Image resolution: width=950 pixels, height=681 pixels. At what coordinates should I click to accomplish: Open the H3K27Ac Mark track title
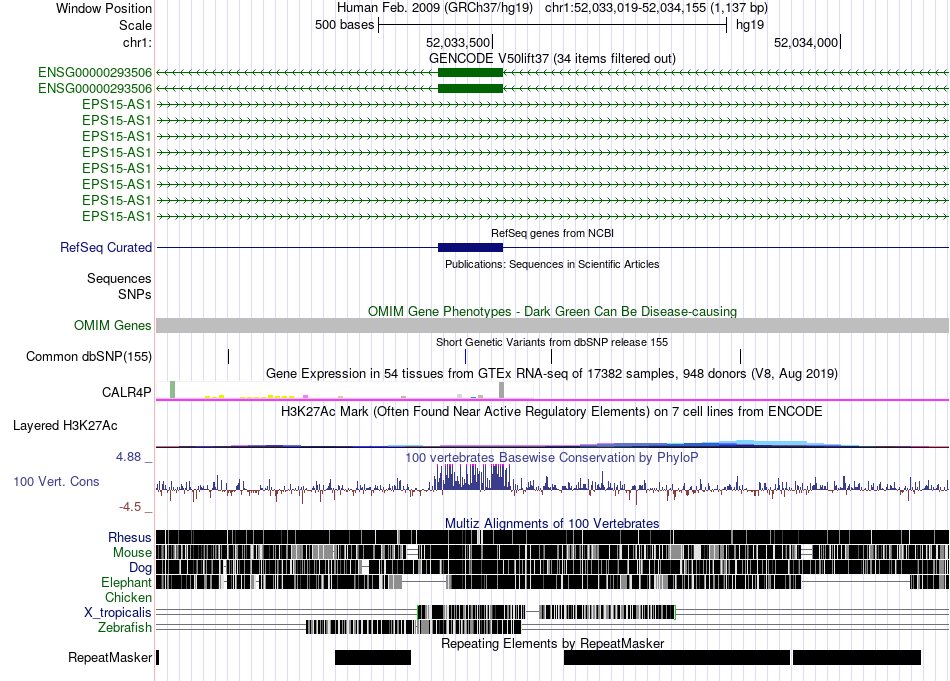pyautogui.click(x=552, y=412)
